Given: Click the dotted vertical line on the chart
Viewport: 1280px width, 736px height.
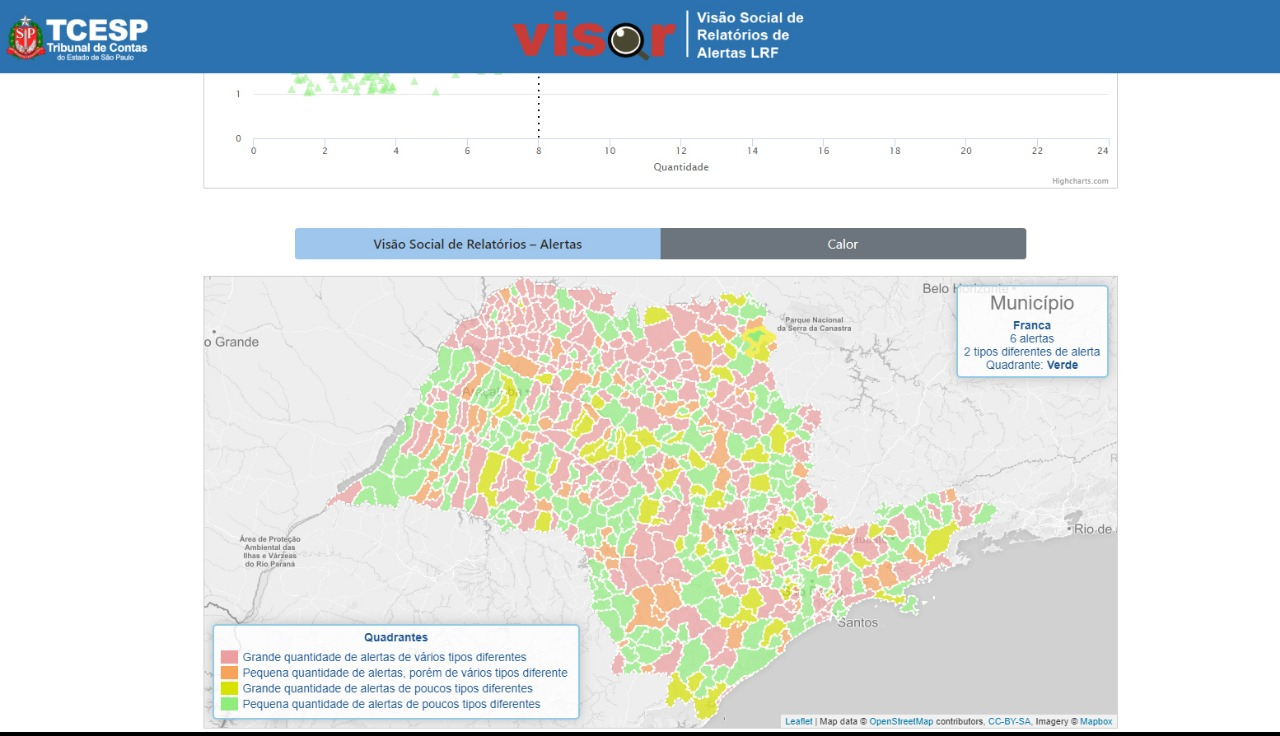Looking at the screenshot, I should [538, 110].
